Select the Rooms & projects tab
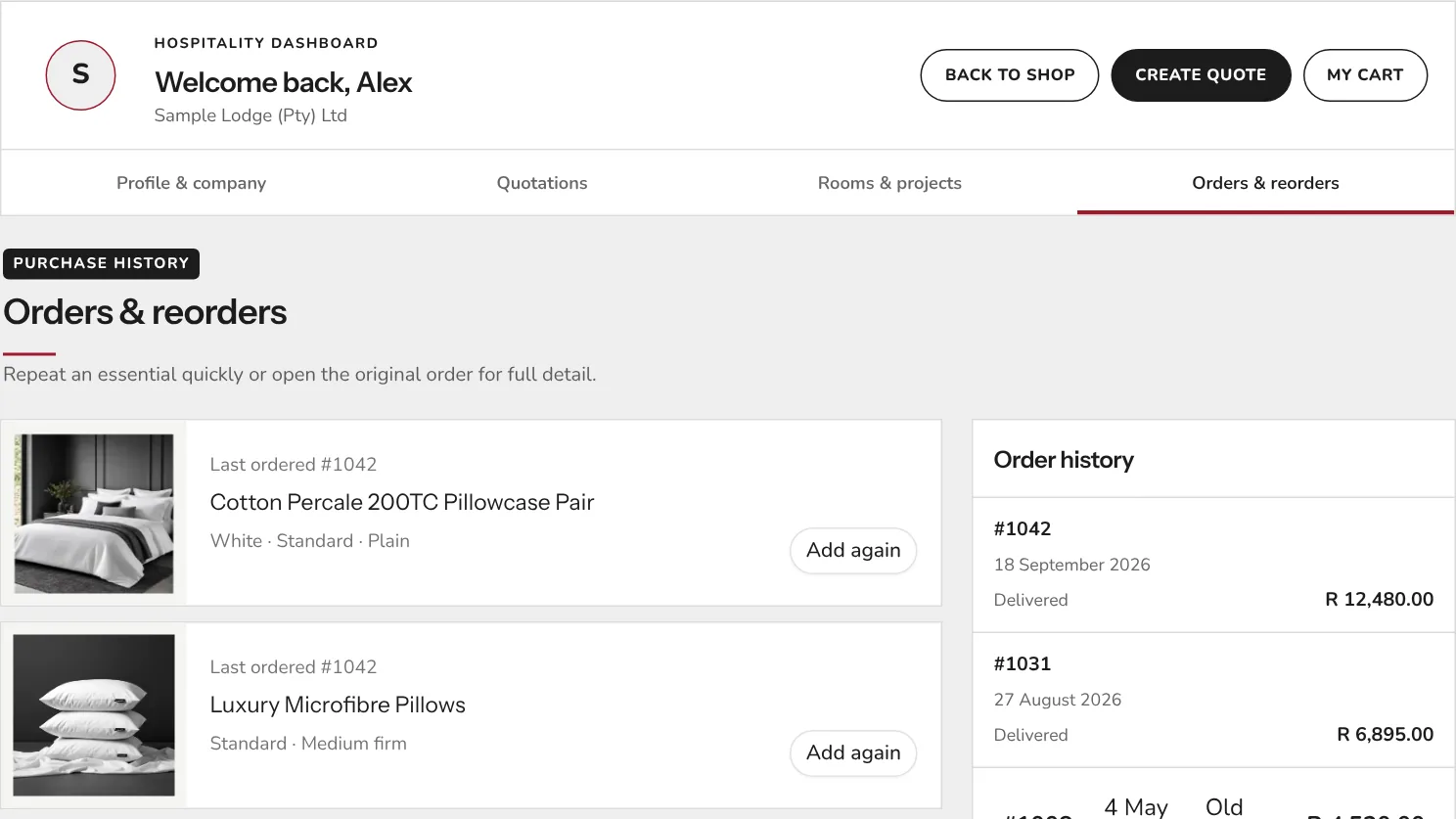 click(x=889, y=183)
